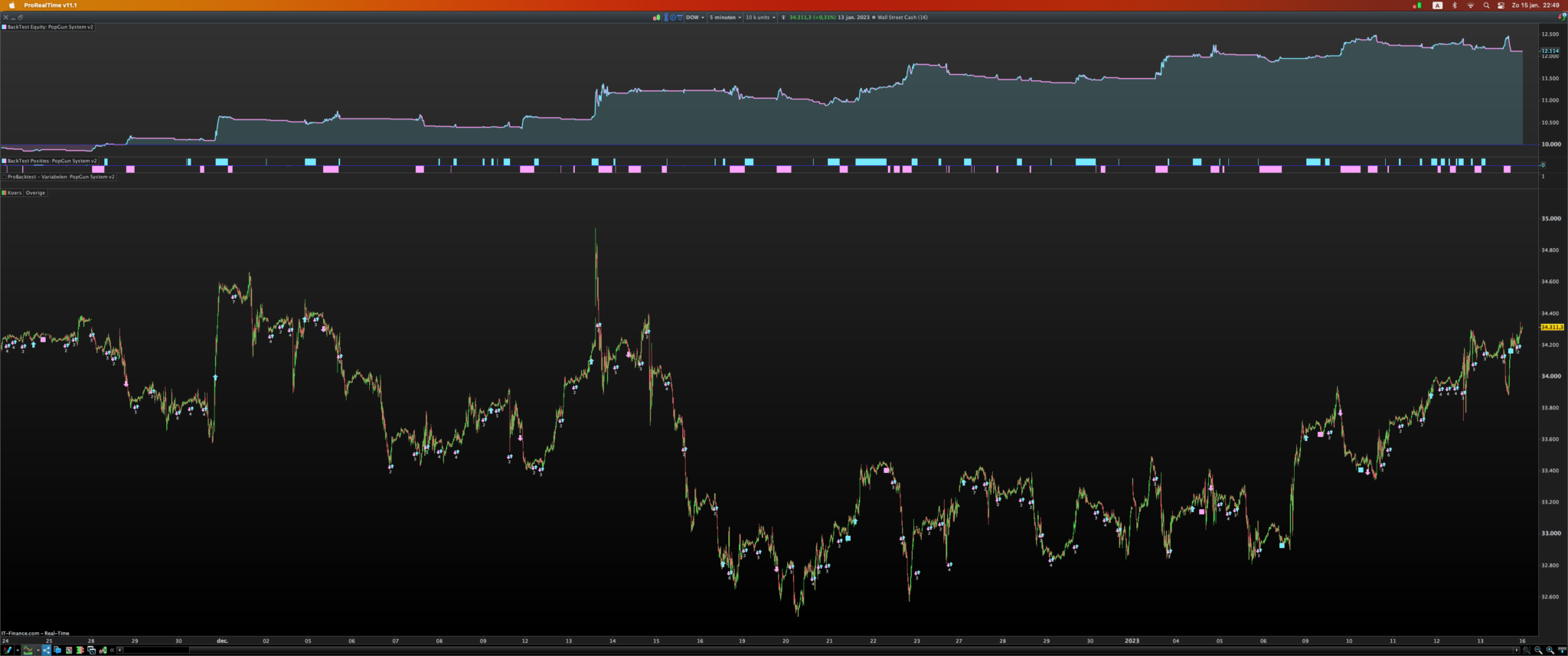This screenshot has height=656, width=1568.
Task: Click the 13 jan. 2023 date in header
Action: tap(854, 17)
